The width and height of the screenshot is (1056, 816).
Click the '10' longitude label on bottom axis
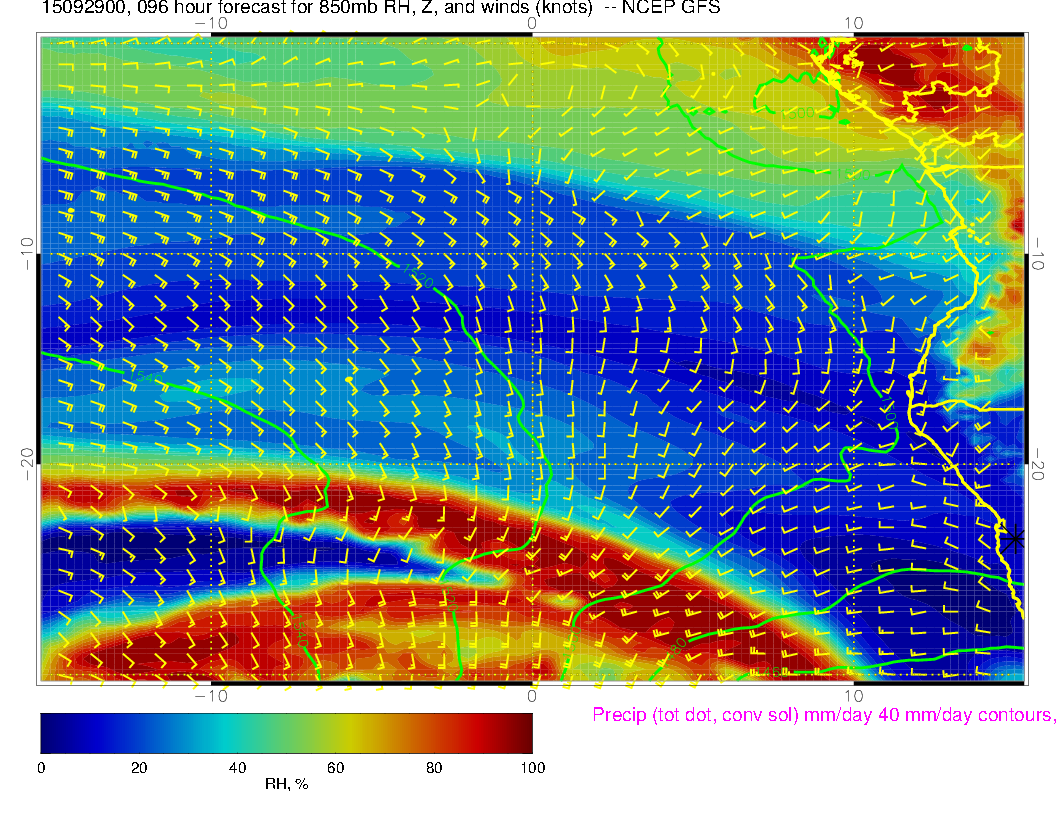click(853, 695)
